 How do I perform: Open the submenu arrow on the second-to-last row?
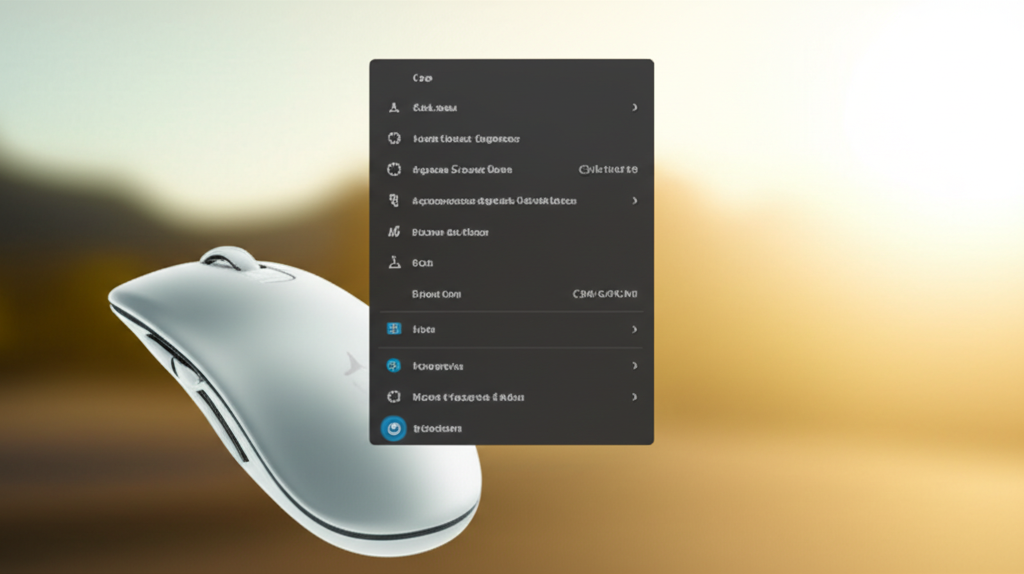(x=635, y=397)
